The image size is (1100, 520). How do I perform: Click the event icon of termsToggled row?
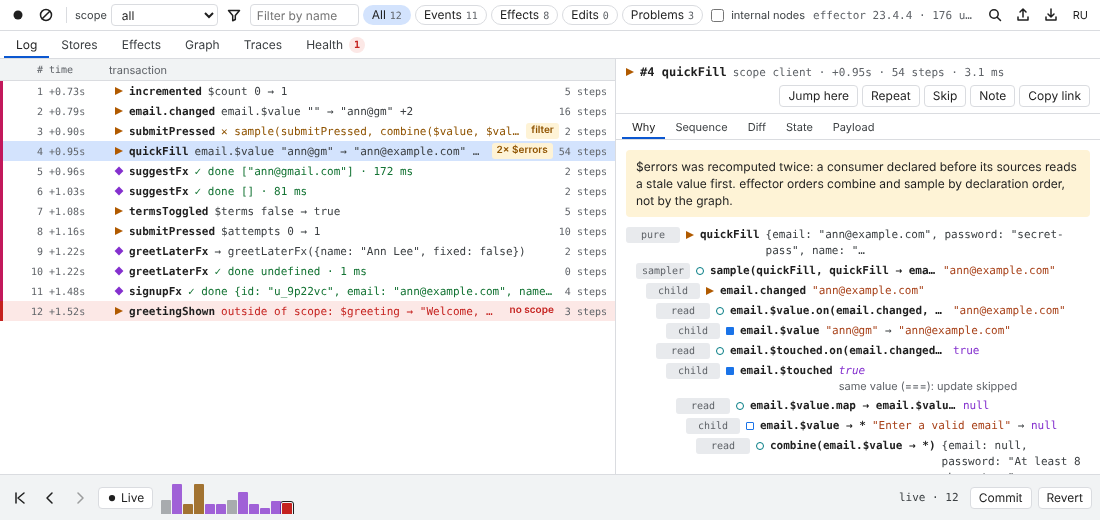click(119, 211)
